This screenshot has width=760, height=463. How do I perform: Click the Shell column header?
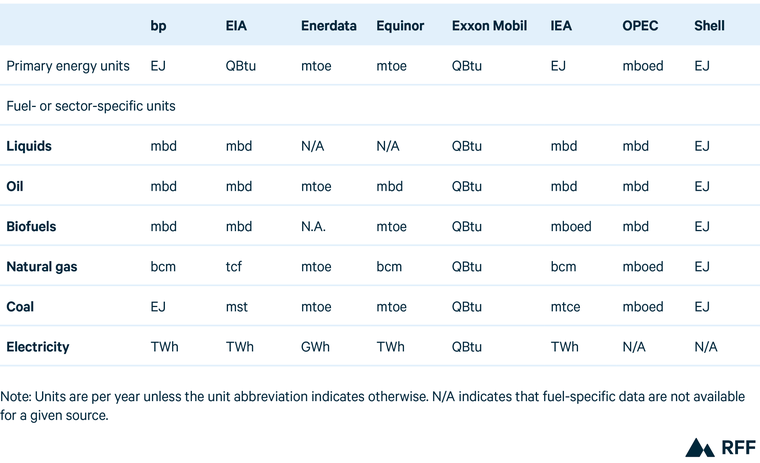coord(709,25)
